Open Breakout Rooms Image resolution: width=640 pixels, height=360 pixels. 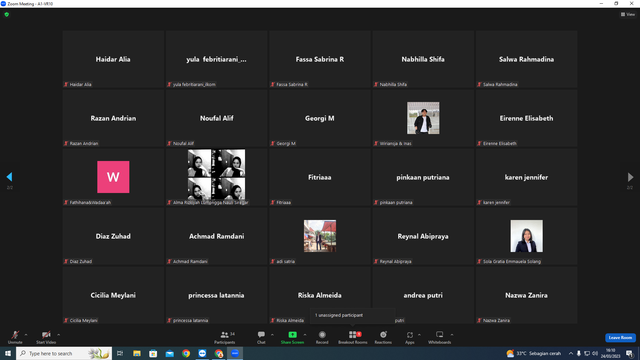click(353, 337)
